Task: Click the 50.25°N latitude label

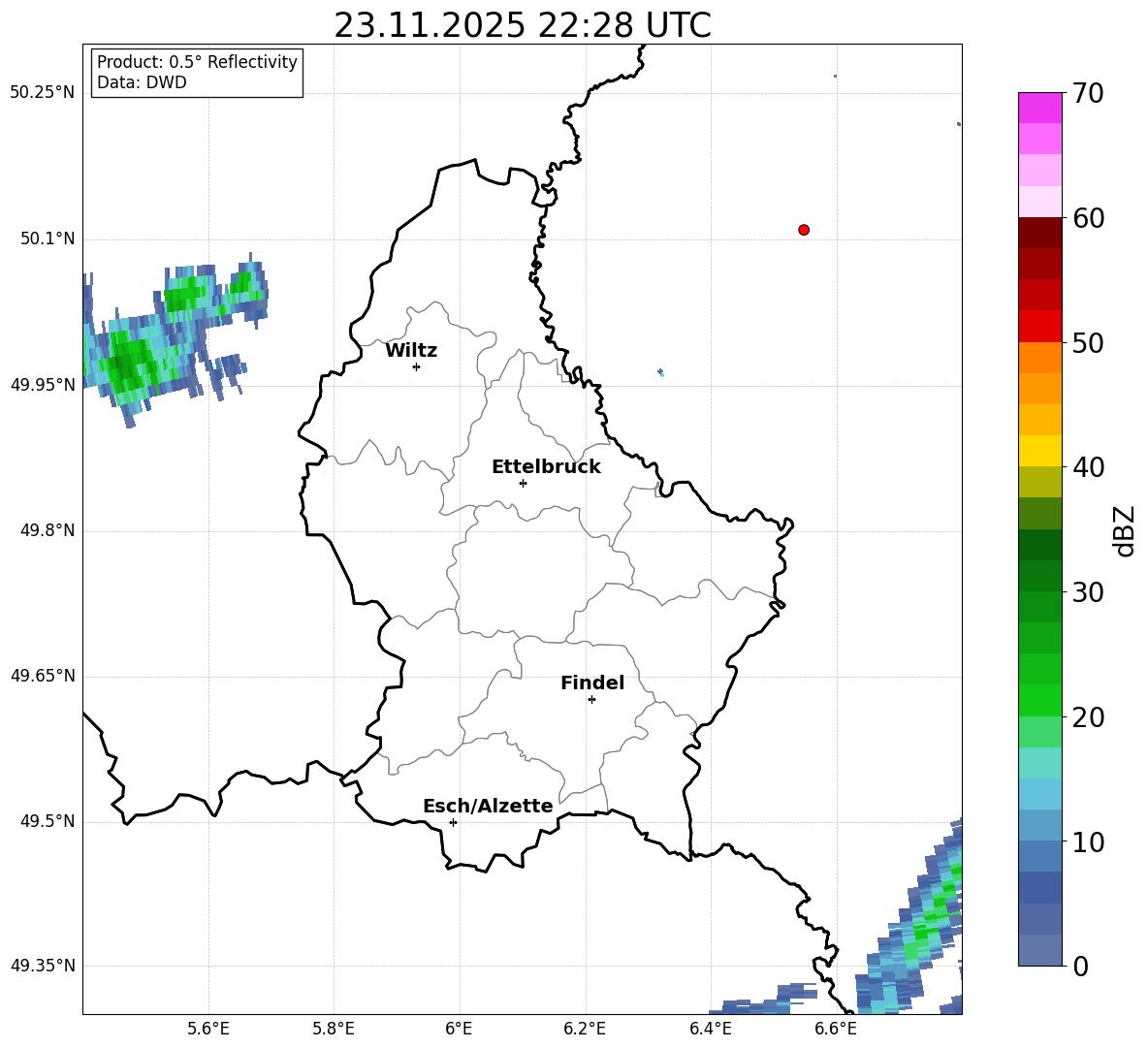Action: click(x=43, y=93)
